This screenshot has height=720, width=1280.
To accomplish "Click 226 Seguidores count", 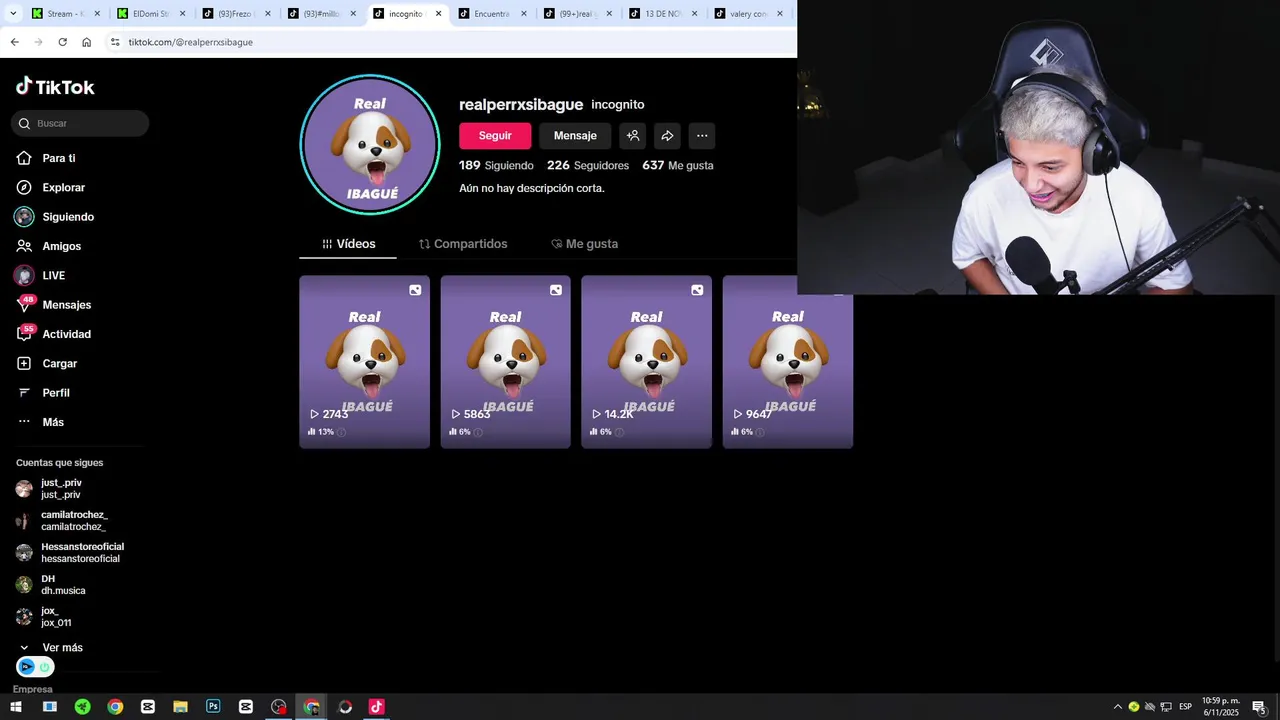I will tap(588, 165).
